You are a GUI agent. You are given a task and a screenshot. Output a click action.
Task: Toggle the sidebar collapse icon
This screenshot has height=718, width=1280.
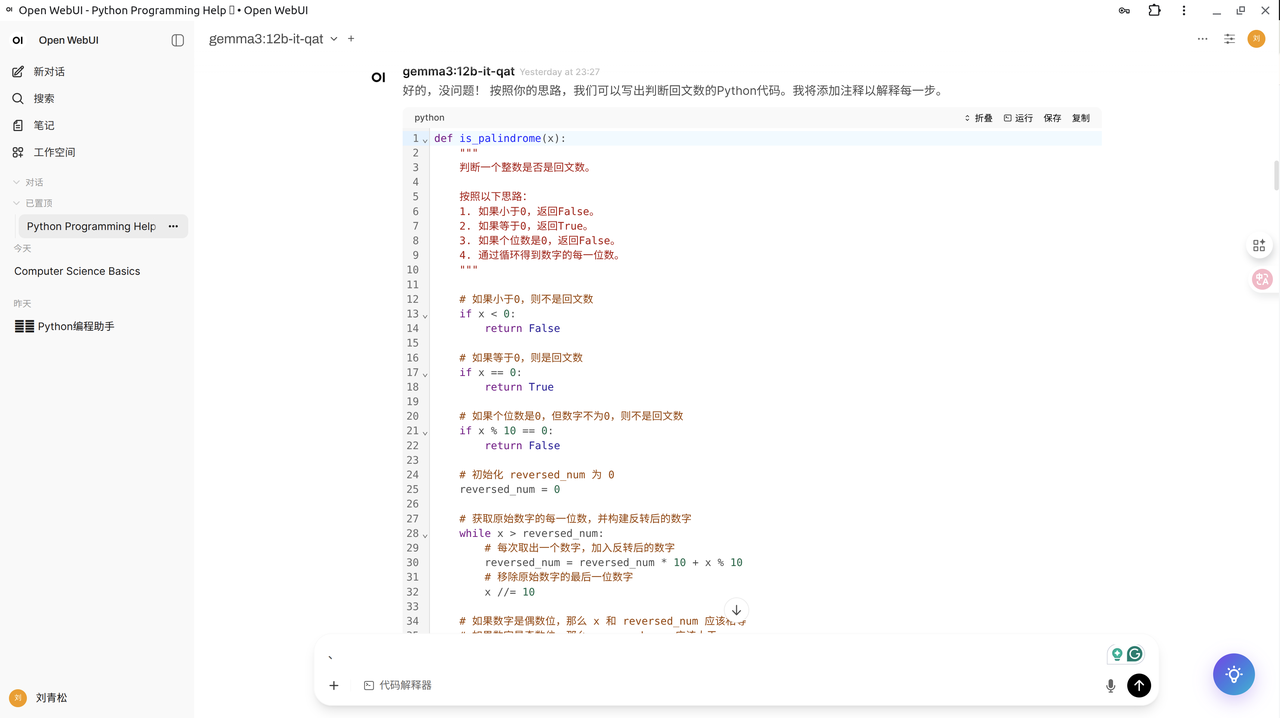(178, 40)
